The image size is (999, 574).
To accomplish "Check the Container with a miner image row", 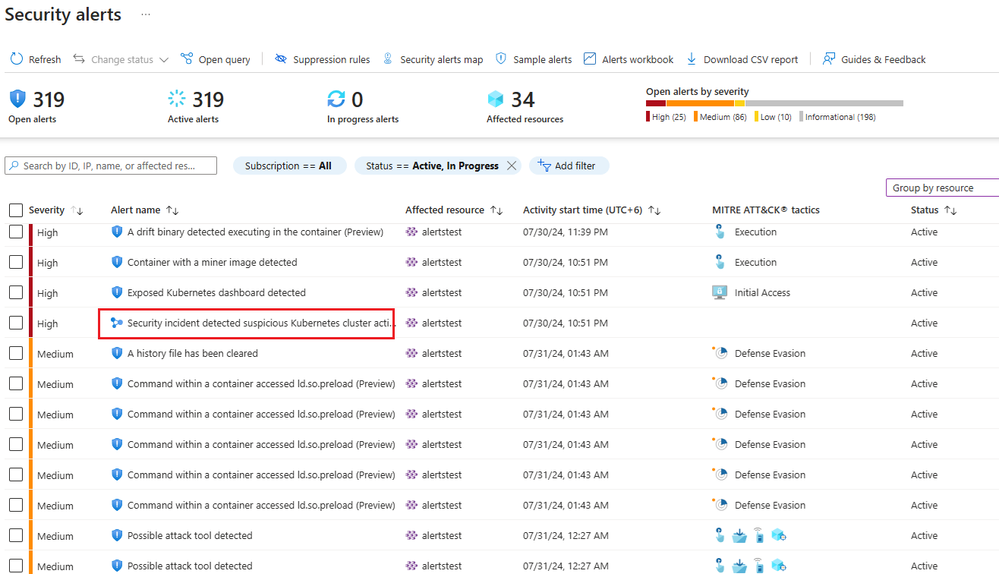I will pyautogui.click(x=16, y=262).
